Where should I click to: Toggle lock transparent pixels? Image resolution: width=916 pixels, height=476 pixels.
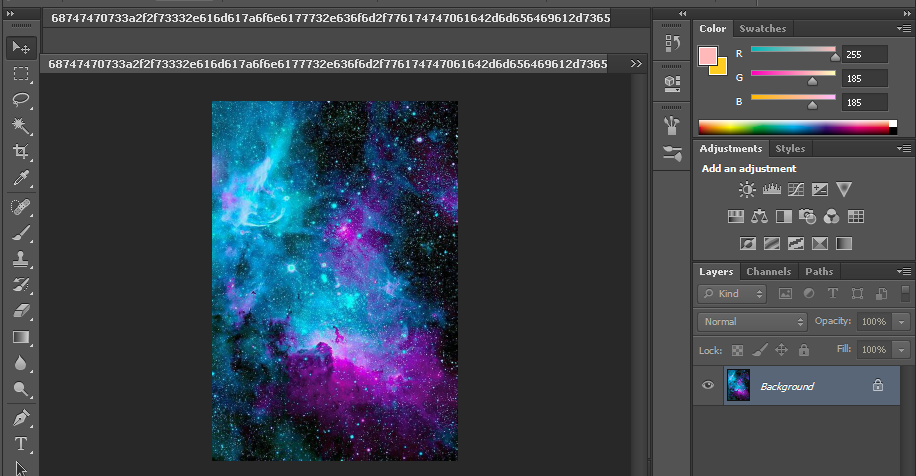pos(737,350)
